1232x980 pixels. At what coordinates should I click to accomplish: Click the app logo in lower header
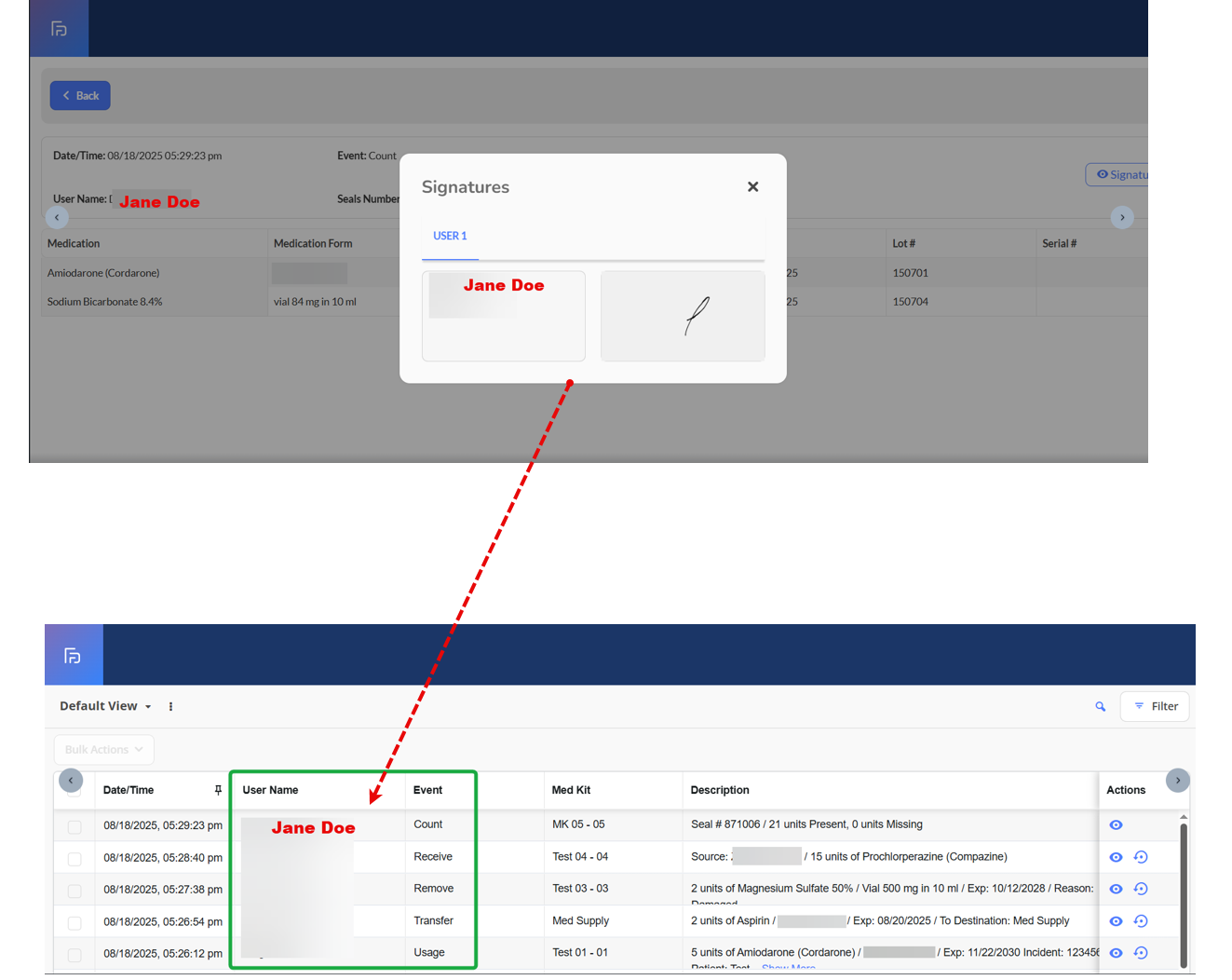point(73,656)
